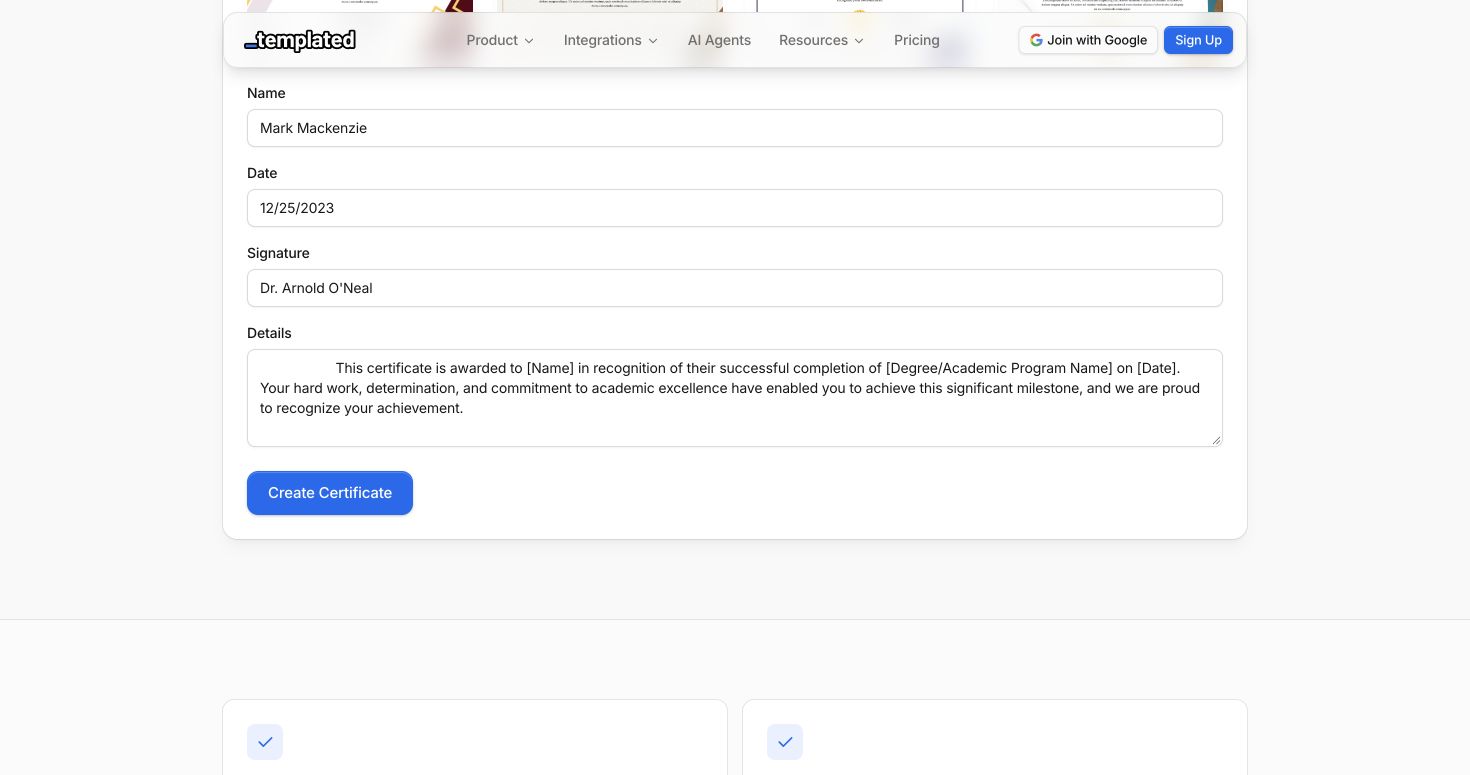Click the checkmark icon in right card
Viewport: 1470px width, 775px height.
(x=785, y=742)
